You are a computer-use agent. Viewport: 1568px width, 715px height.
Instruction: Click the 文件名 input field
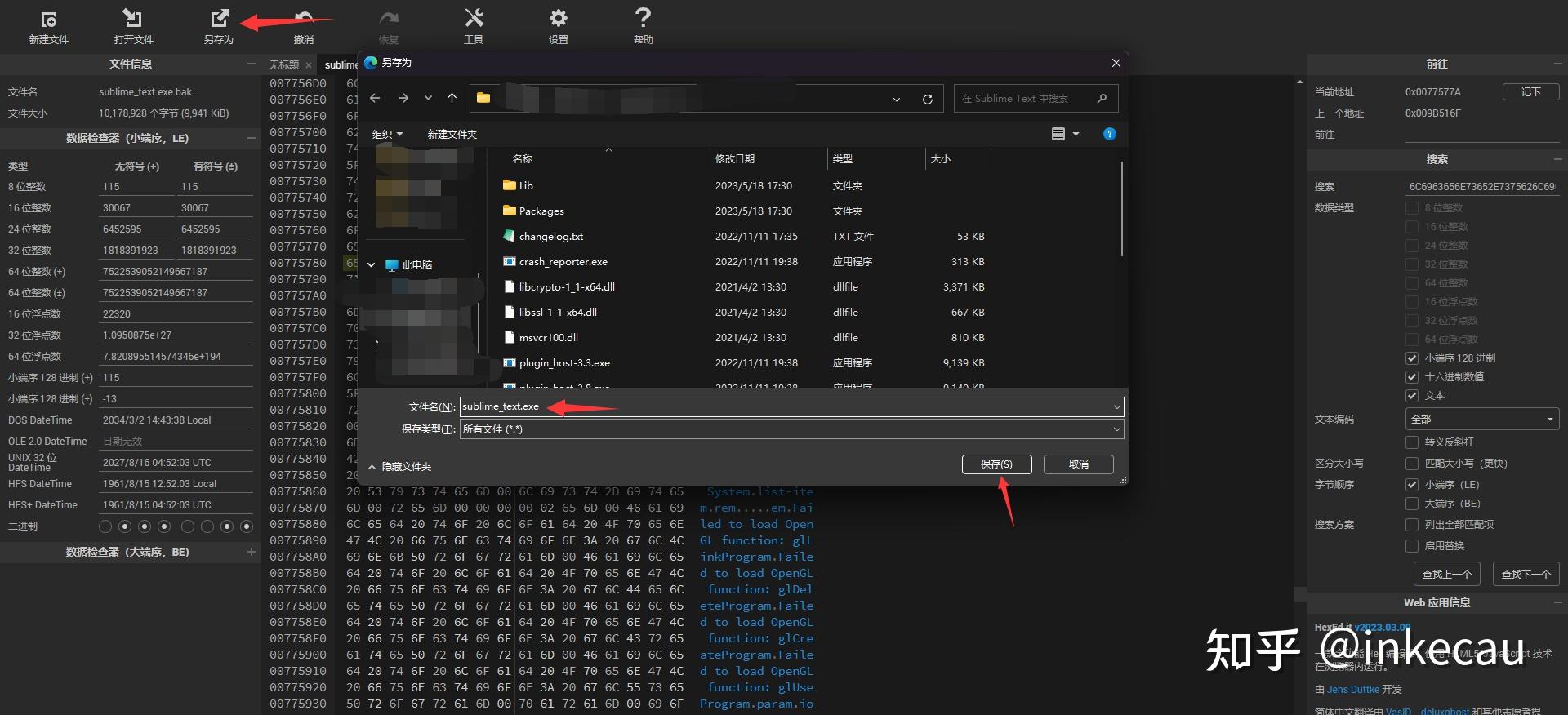pyautogui.click(x=784, y=406)
